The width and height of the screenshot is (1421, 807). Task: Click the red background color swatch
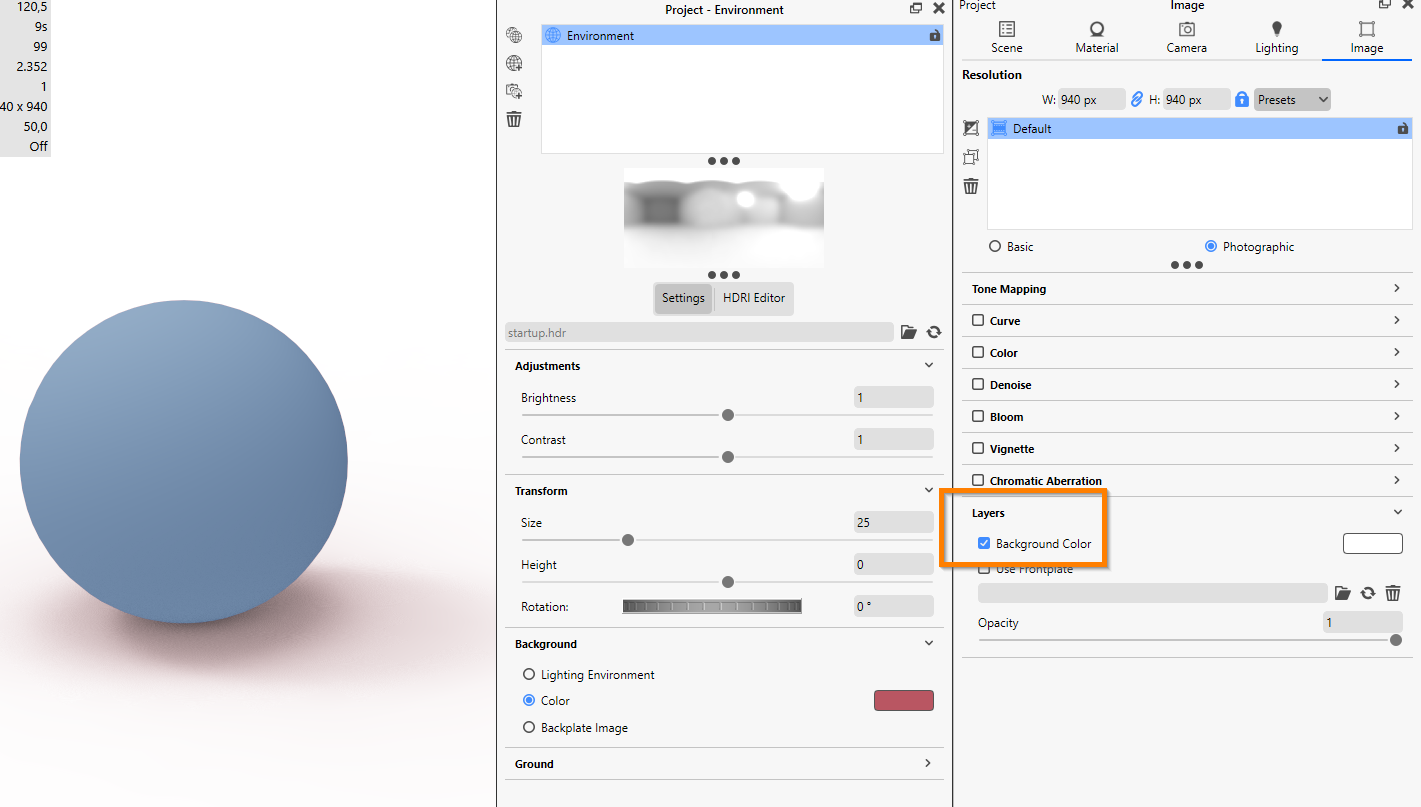coord(904,700)
